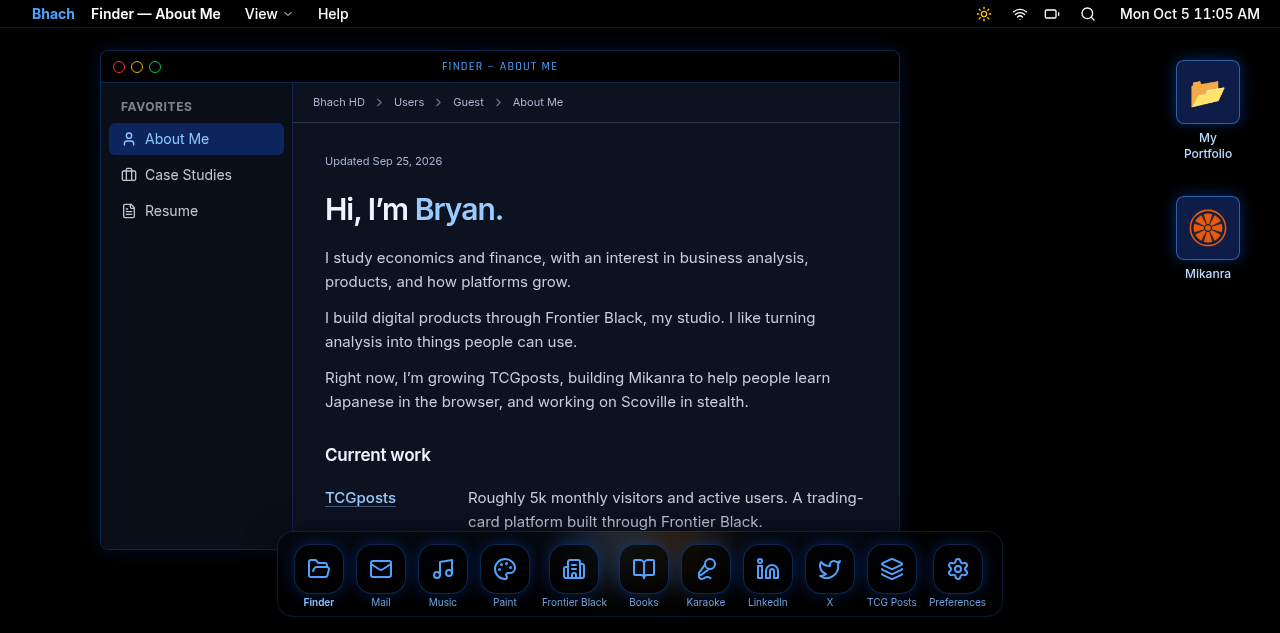Go to Guest breadcrumb
This screenshot has height=633, width=1280.
point(468,102)
